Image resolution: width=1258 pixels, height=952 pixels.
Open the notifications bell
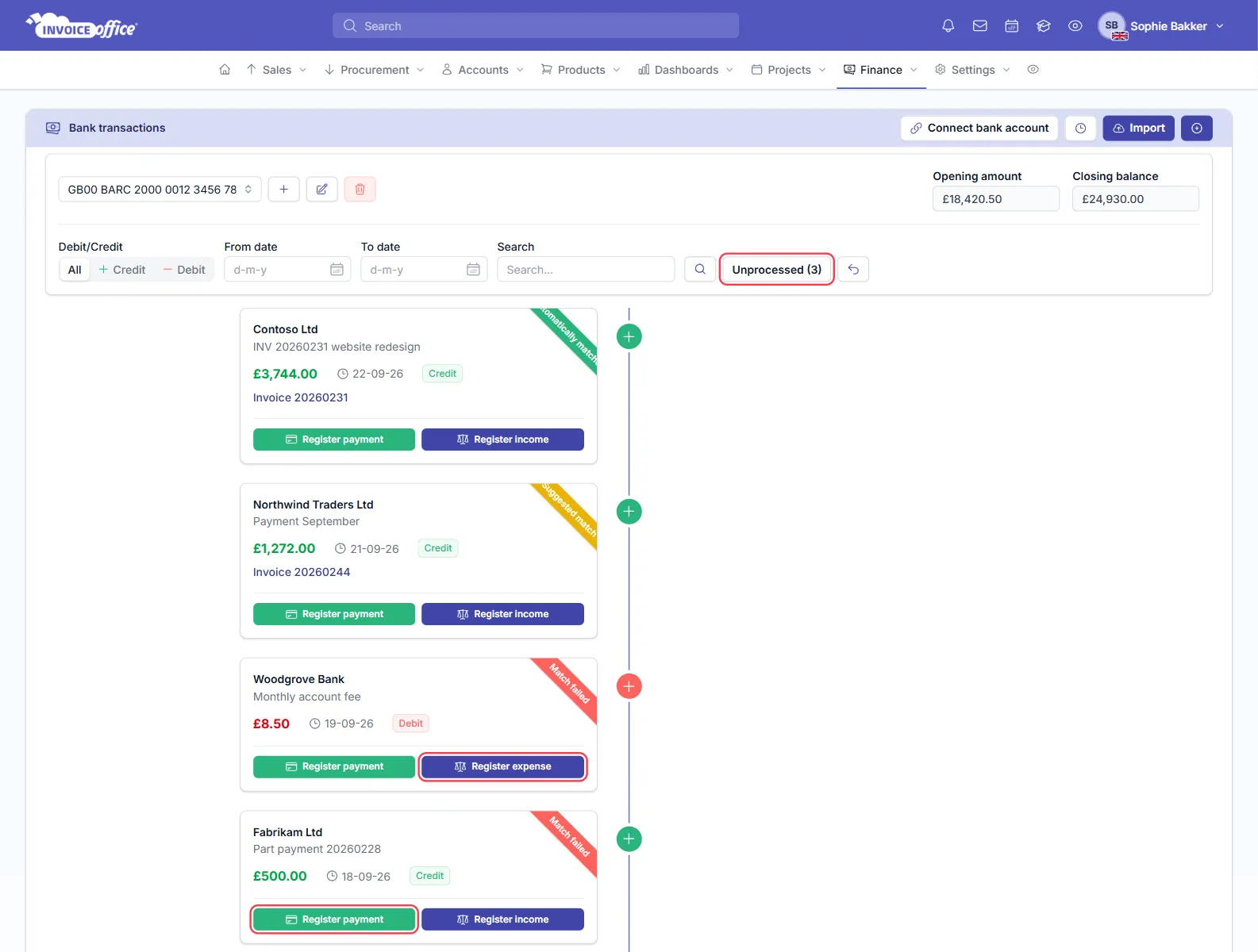(948, 26)
